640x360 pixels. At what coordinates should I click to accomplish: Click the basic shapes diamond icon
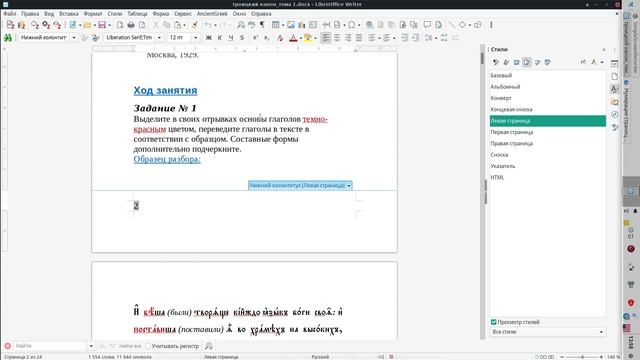coord(462,25)
